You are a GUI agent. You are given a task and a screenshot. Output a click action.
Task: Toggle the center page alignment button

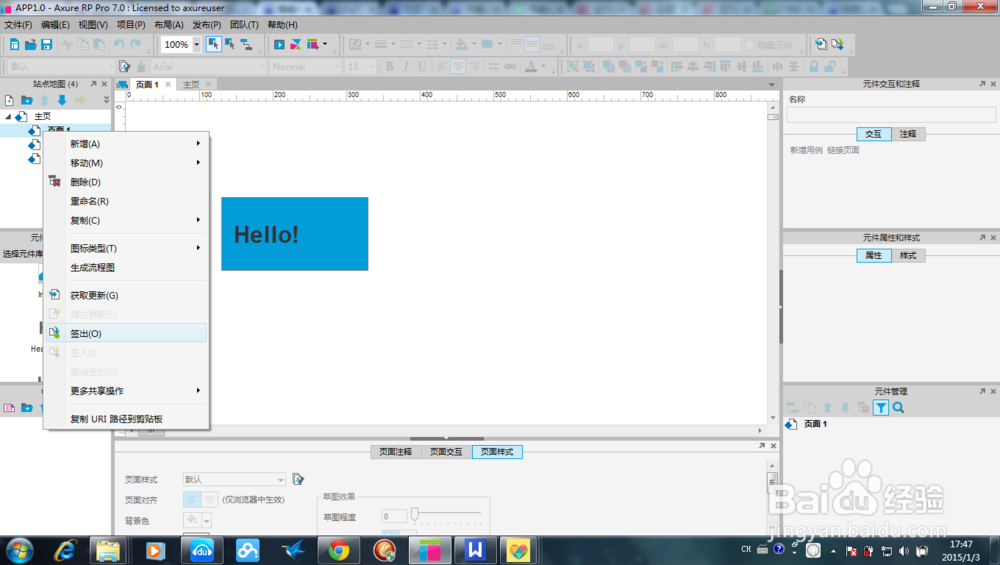coord(209,499)
